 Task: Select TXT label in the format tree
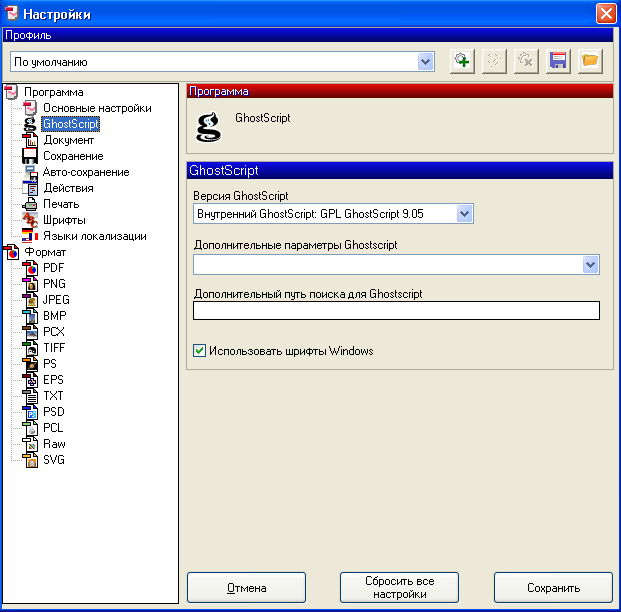pyautogui.click(x=53, y=396)
